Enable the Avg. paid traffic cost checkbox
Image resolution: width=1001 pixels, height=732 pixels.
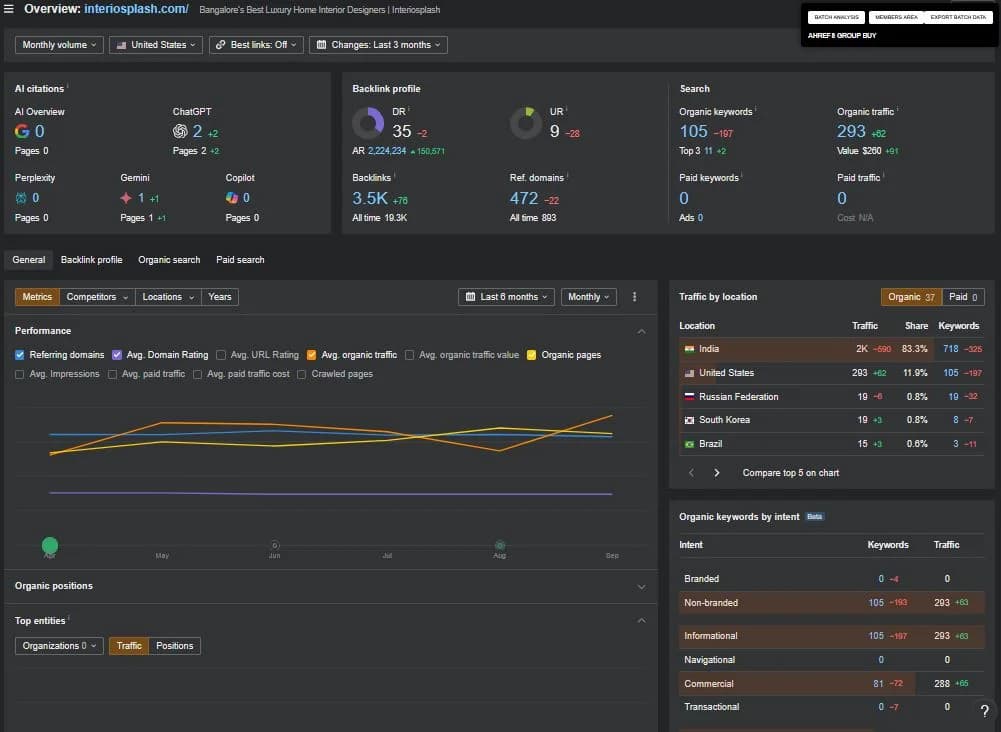point(197,374)
